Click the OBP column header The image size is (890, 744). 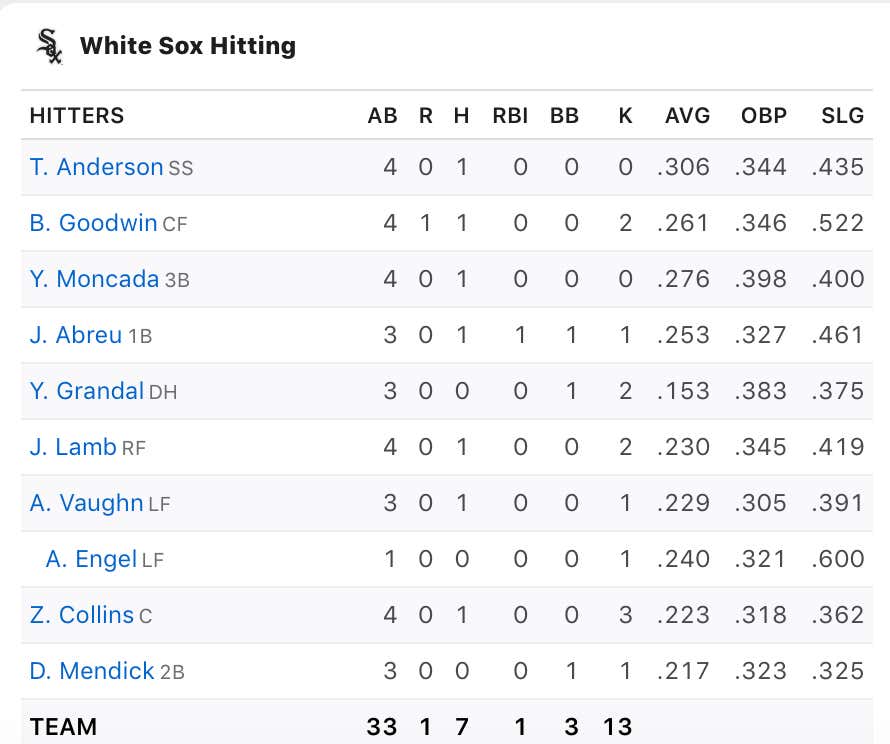[764, 116]
